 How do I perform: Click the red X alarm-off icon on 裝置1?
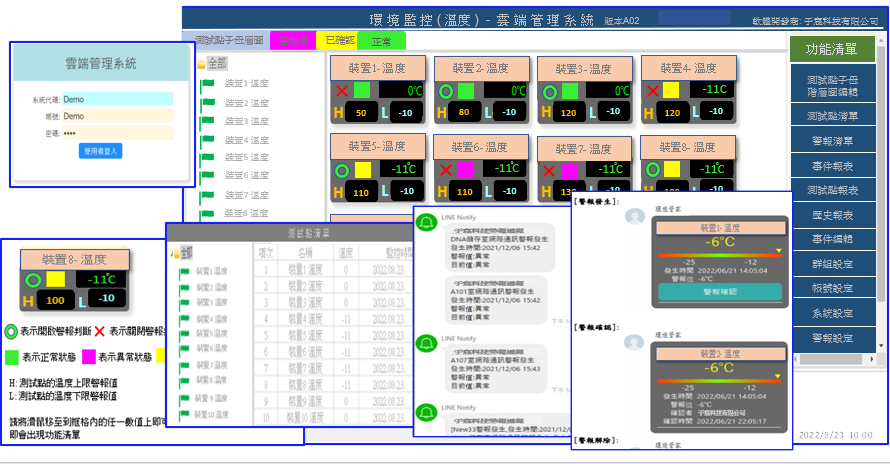click(342, 91)
